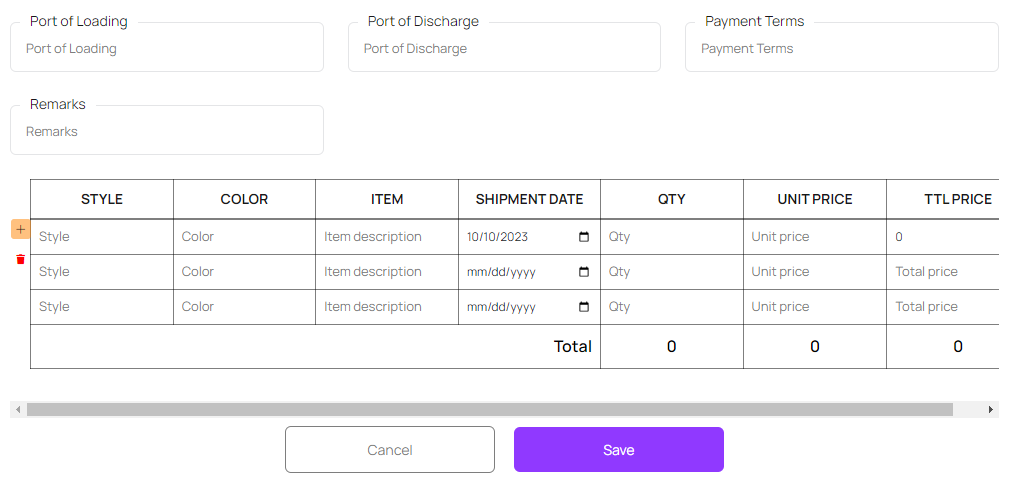Open calendar picker in third row shipment date
Screen dimensions: 1023x493
(584, 307)
